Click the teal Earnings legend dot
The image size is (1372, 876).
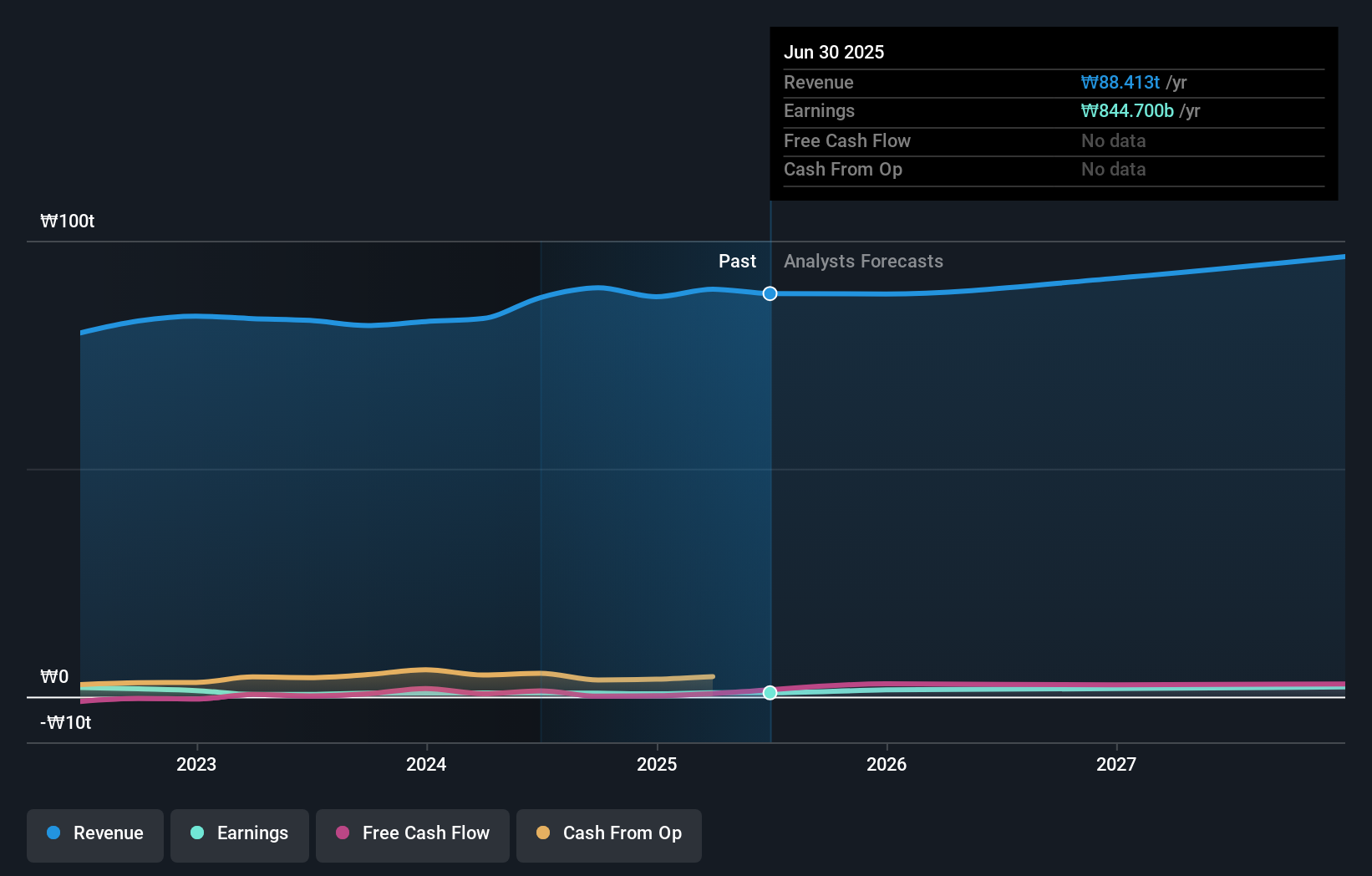(196, 833)
